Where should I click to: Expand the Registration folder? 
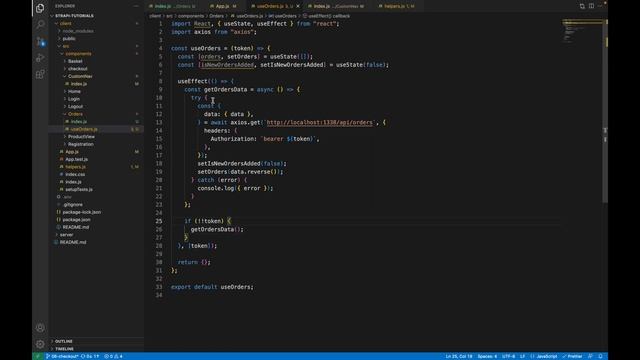click(x=80, y=144)
